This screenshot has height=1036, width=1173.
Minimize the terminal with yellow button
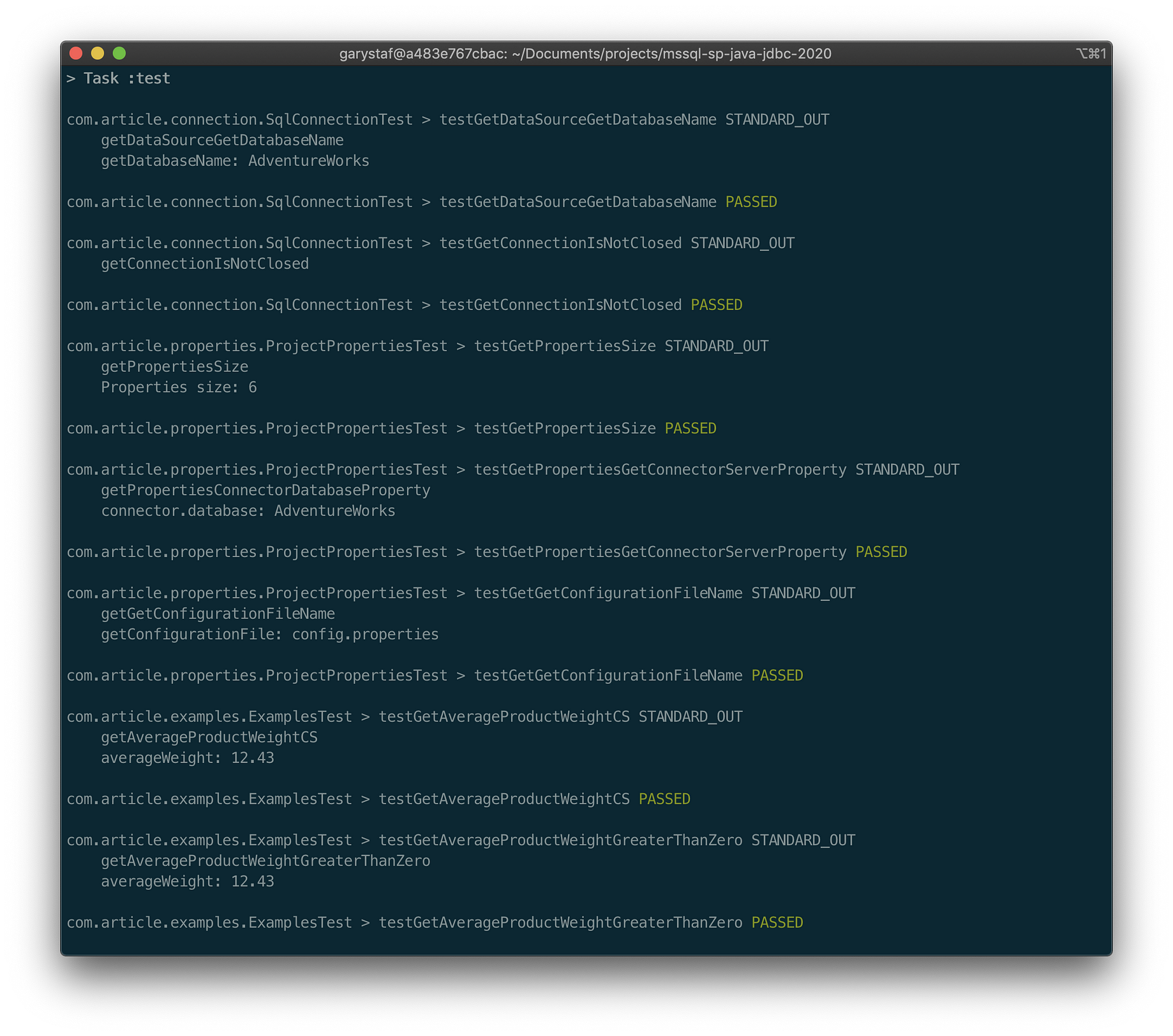click(x=98, y=53)
